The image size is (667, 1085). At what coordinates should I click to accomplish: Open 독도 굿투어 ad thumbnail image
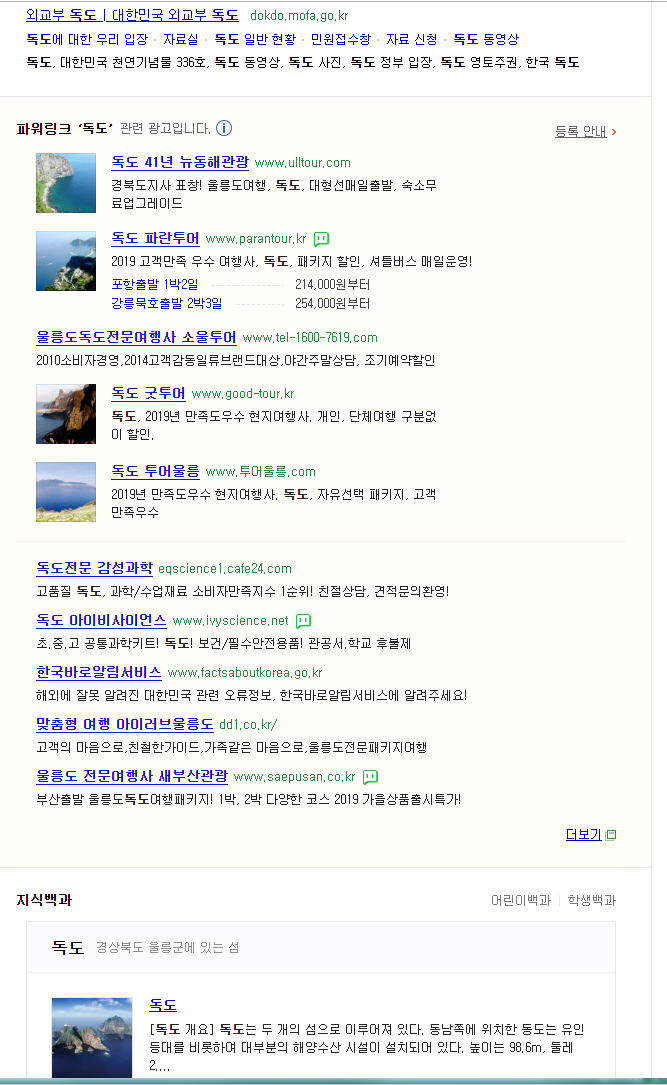click(66, 414)
